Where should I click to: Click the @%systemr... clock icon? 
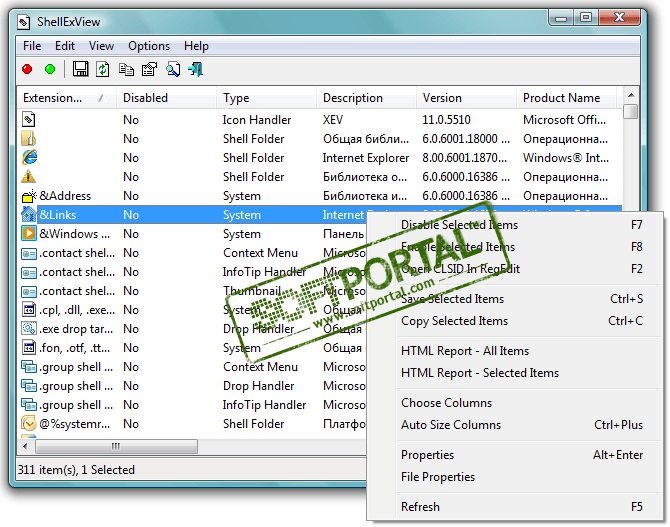click(29, 424)
